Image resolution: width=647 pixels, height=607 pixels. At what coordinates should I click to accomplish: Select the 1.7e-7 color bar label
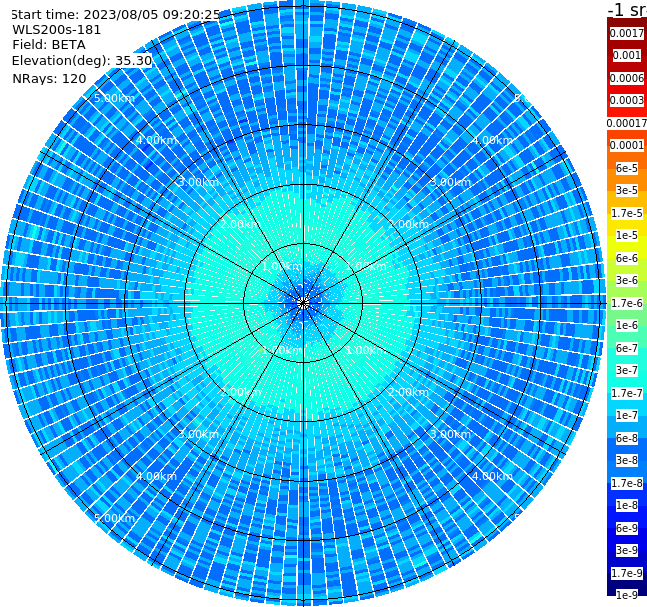(x=627, y=393)
